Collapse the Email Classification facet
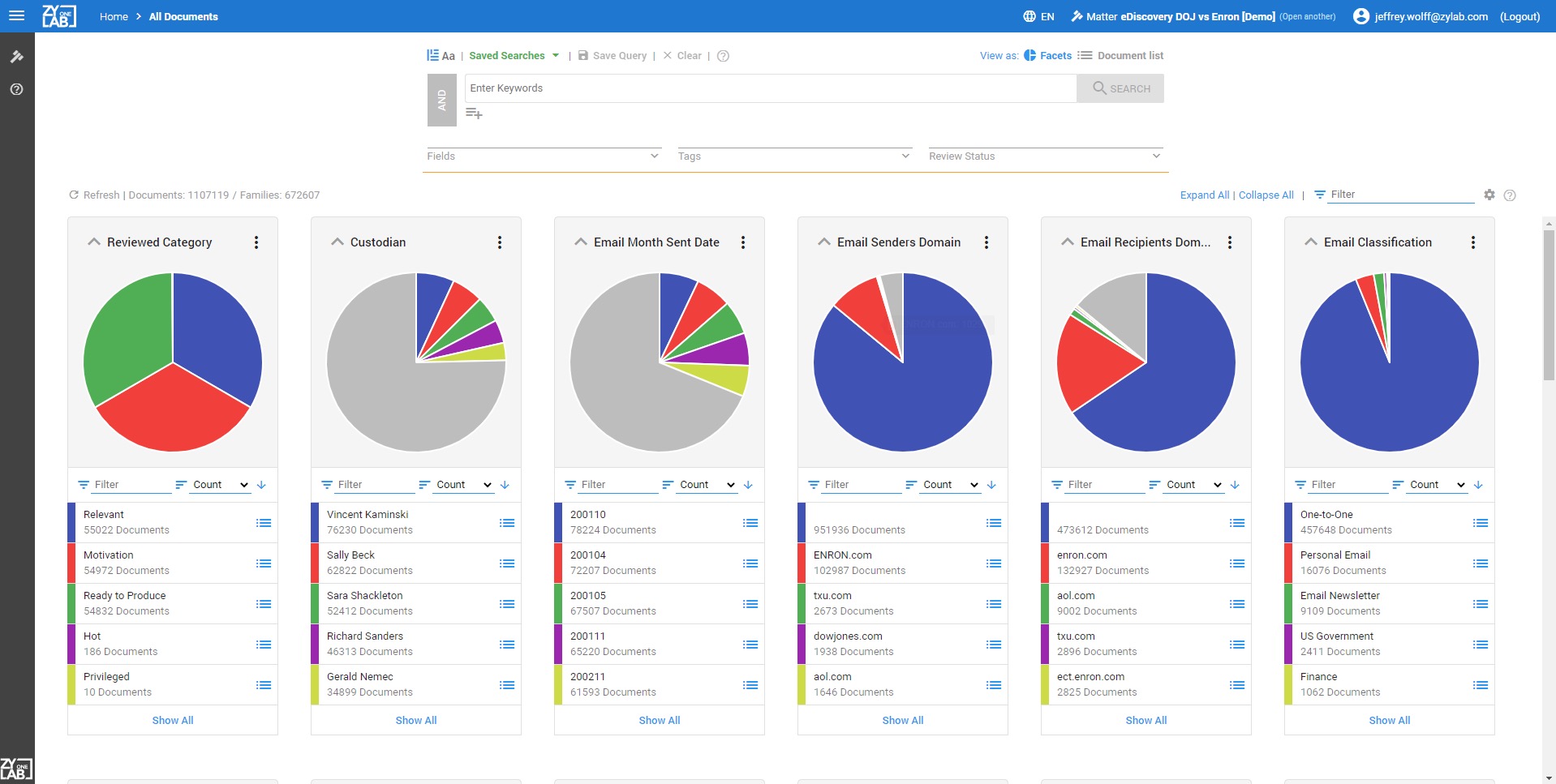This screenshot has width=1556, height=784. [x=1310, y=242]
